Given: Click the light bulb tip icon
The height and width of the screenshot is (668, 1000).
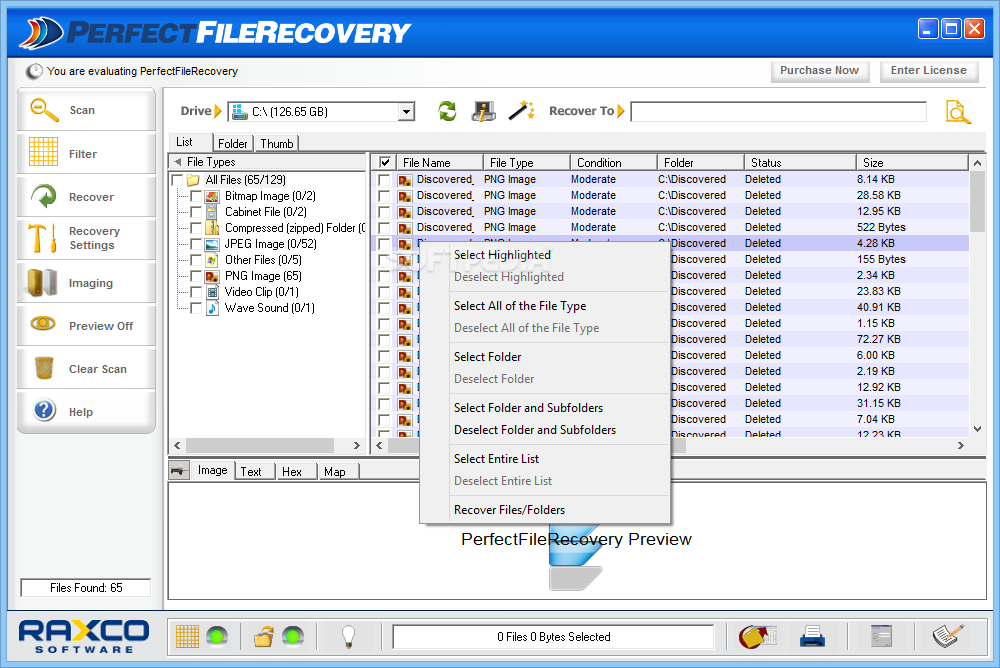Looking at the screenshot, I should click(x=348, y=636).
